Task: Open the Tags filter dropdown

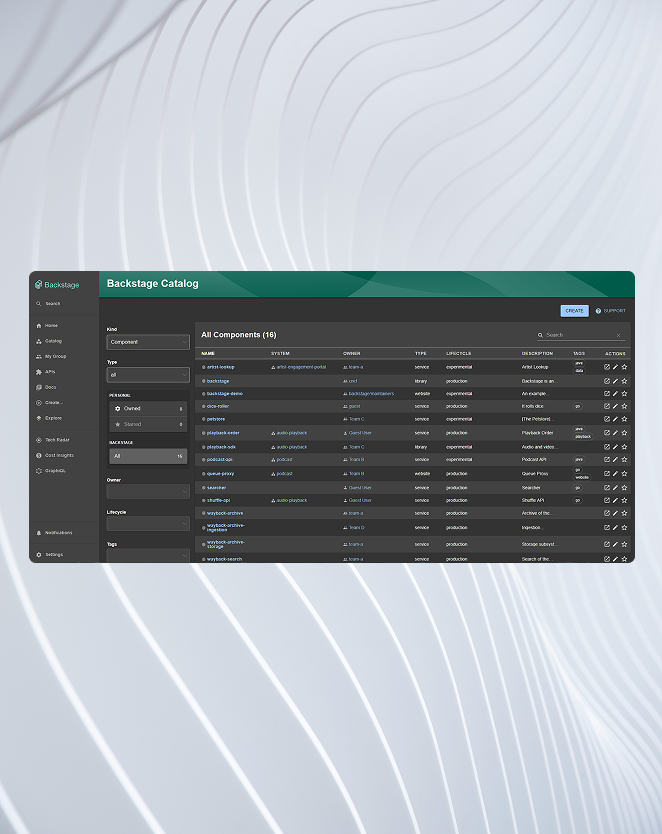Action: click(148, 555)
